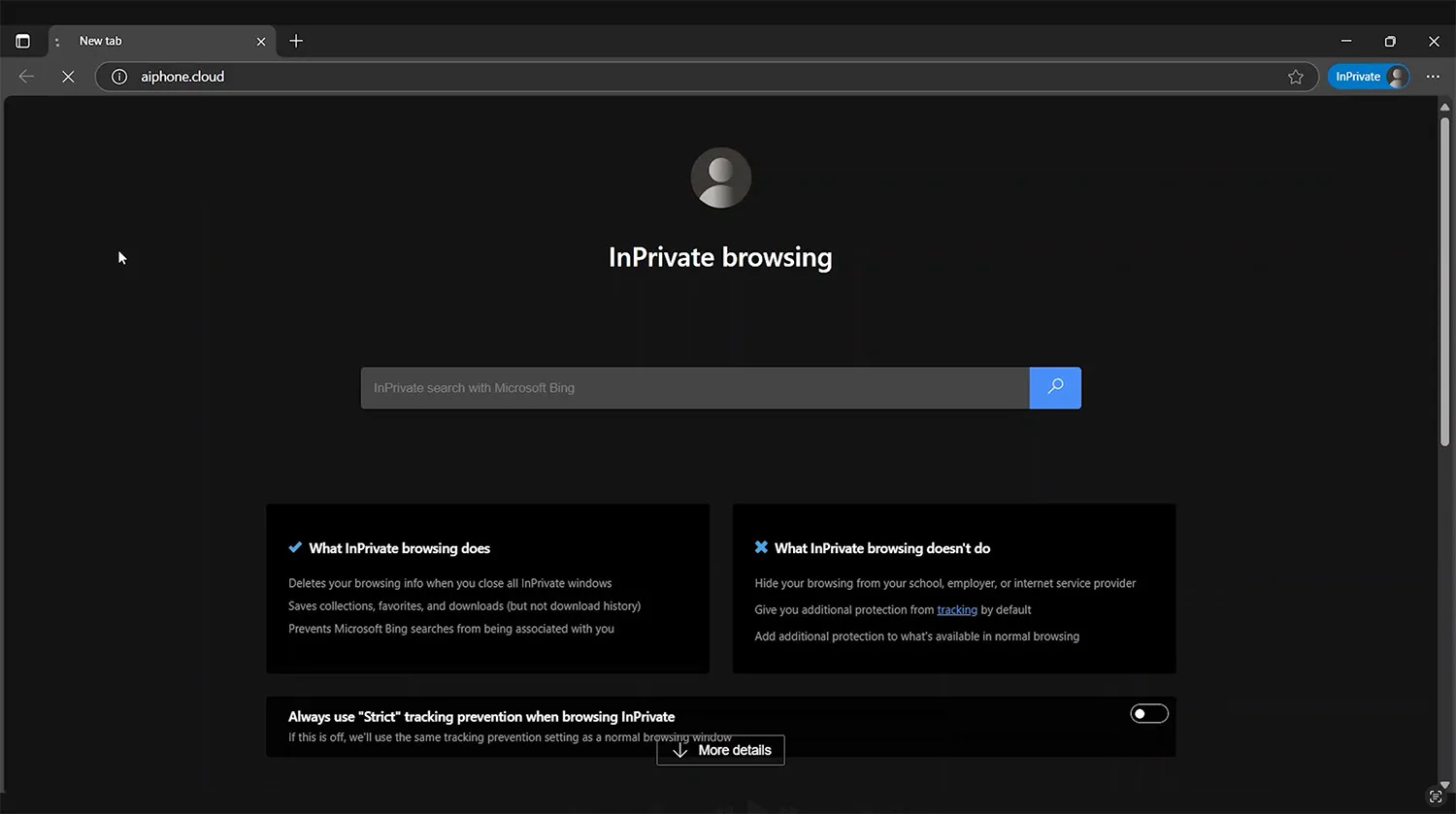Click the scroll down arrow on the scrollbar
Viewport: 1456px width, 814px height.
[x=1444, y=784]
